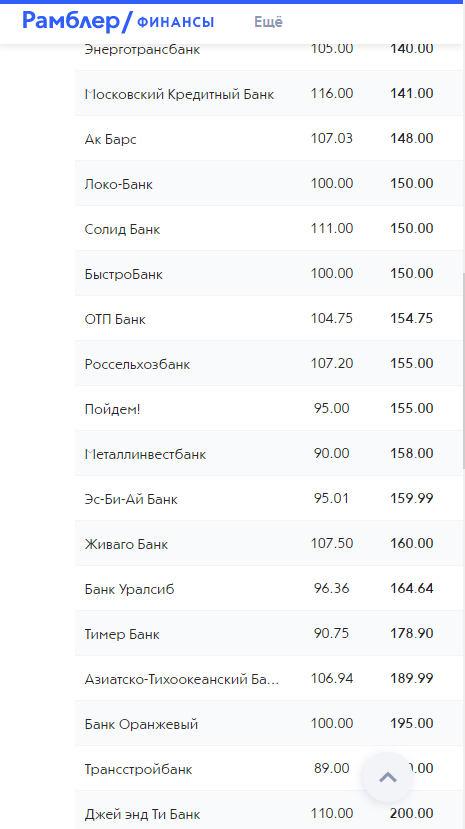The width and height of the screenshot is (465, 829).
Task: Click the scroll-to-top arrow button
Action: coord(388,777)
